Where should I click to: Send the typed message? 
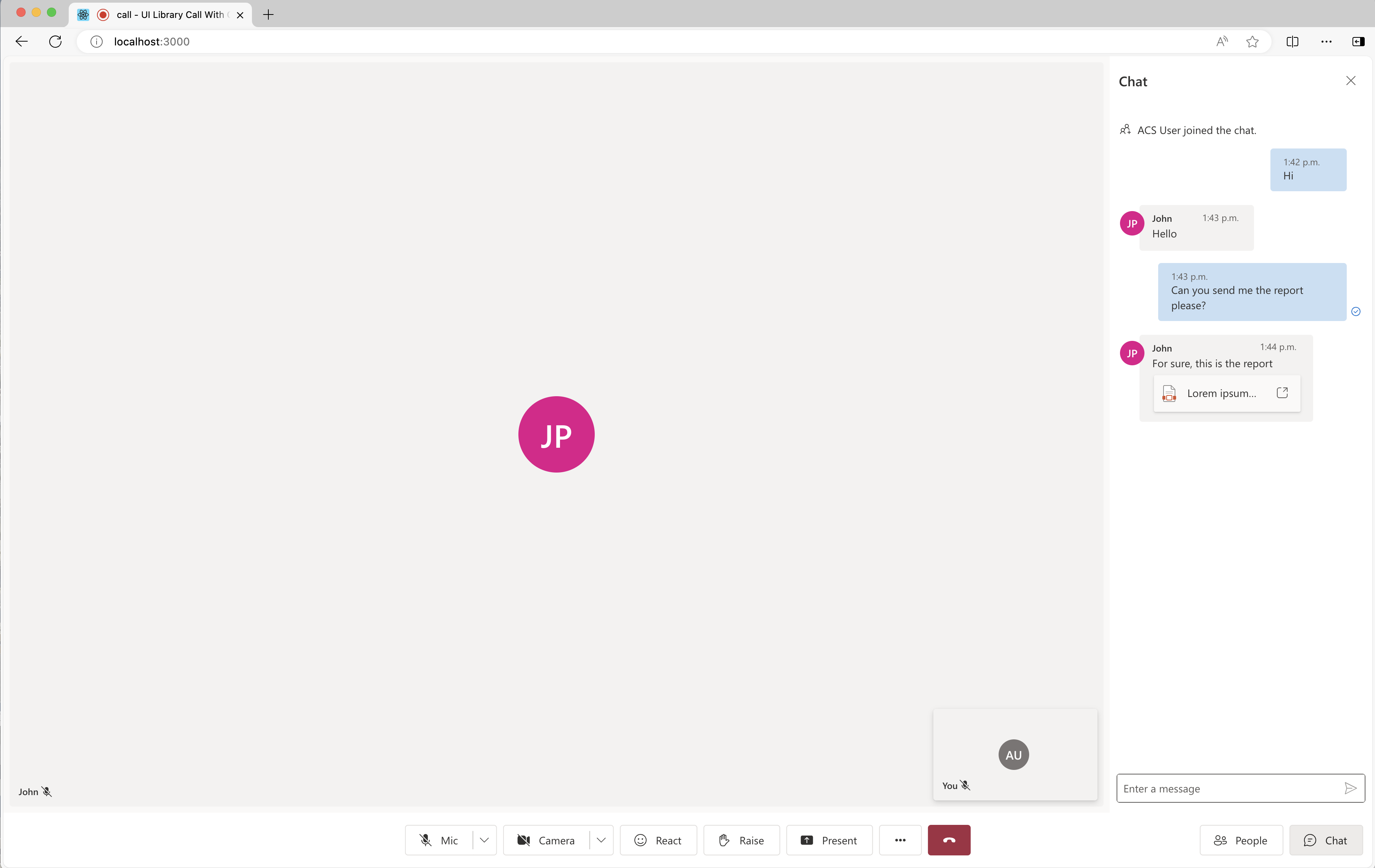(1350, 788)
